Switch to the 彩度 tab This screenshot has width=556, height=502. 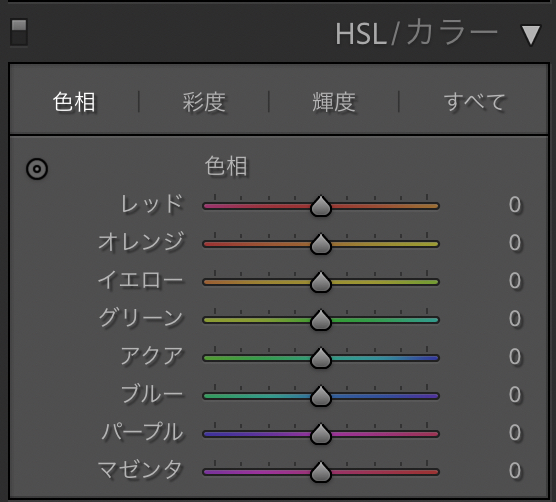[x=204, y=102]
